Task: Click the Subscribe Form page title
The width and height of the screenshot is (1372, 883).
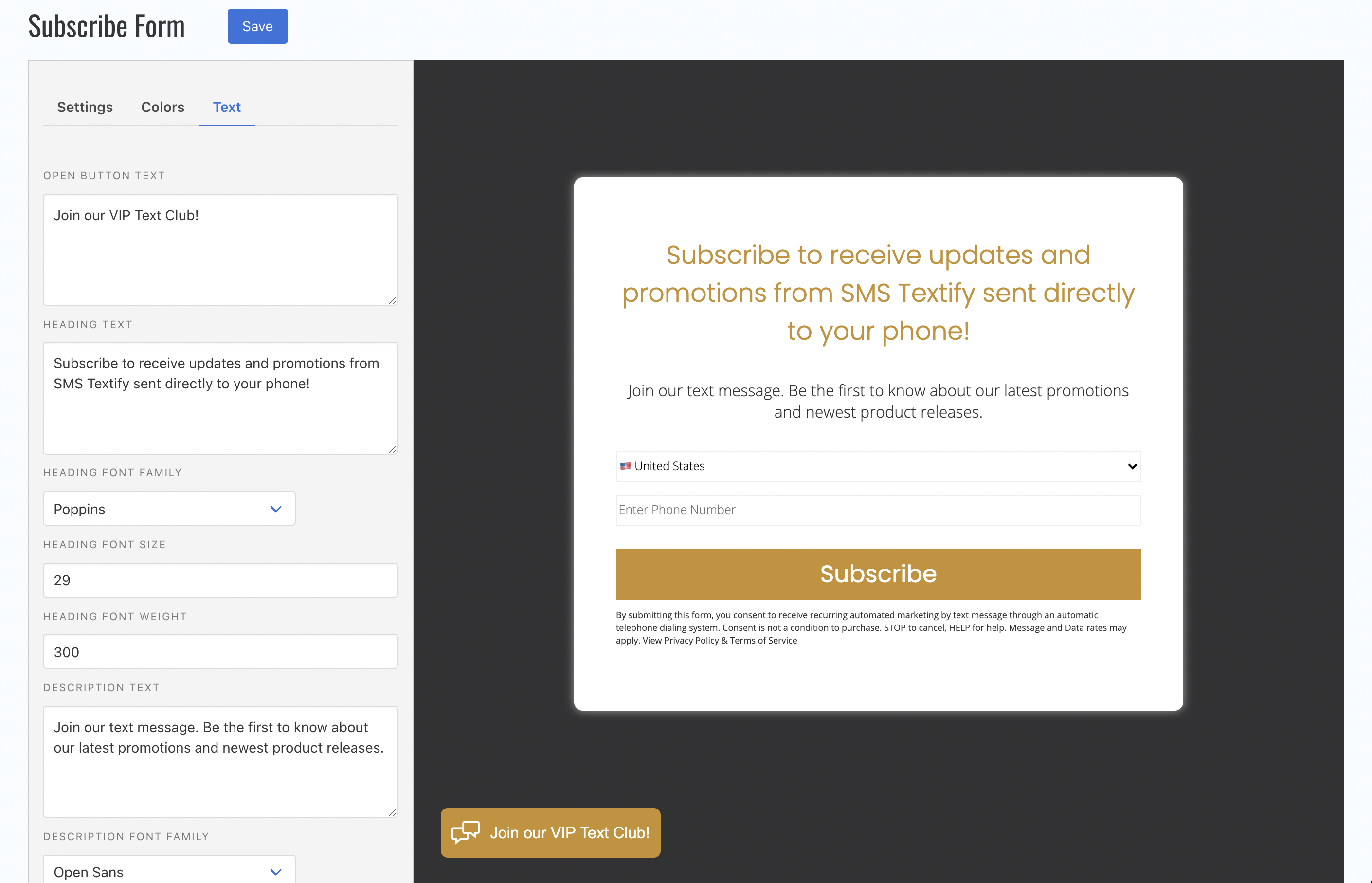Action: (x=107, y=26)
